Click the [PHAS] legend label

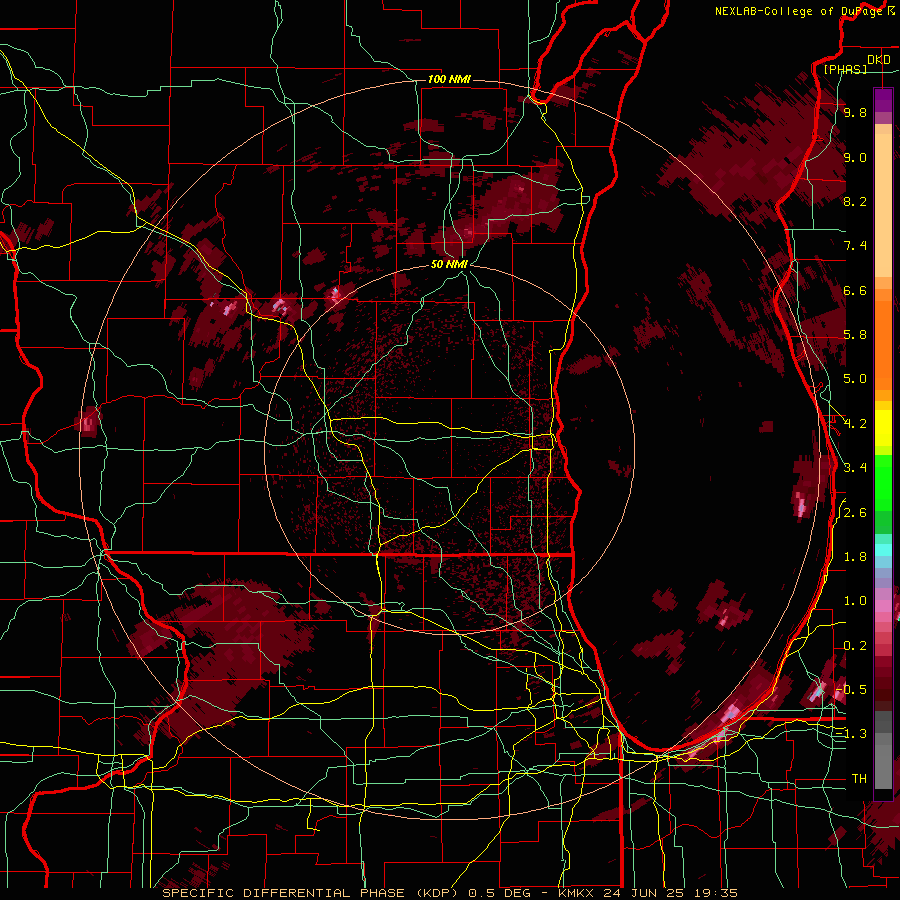pyautogui.click(x=845, y=69)
